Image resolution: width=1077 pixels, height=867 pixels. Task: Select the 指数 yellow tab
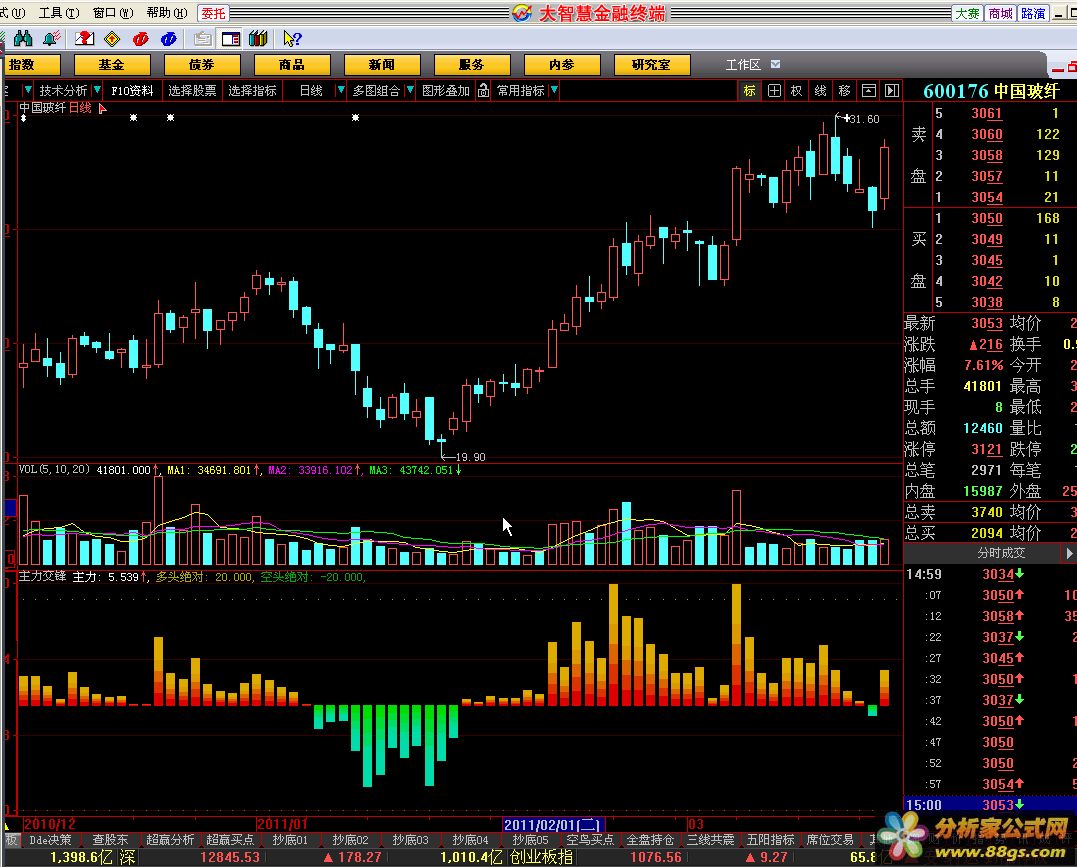tap(30, 65)
